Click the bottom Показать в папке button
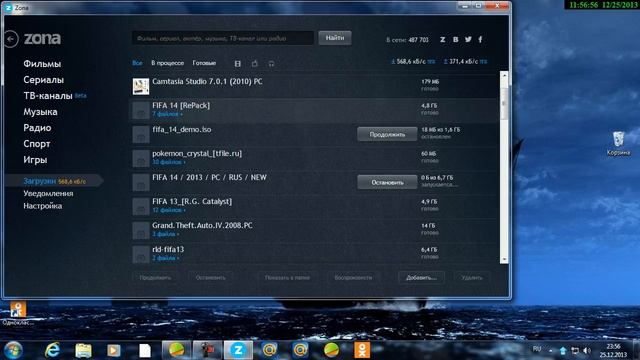Viewport: 640px width, 360px height. point(287,278)
